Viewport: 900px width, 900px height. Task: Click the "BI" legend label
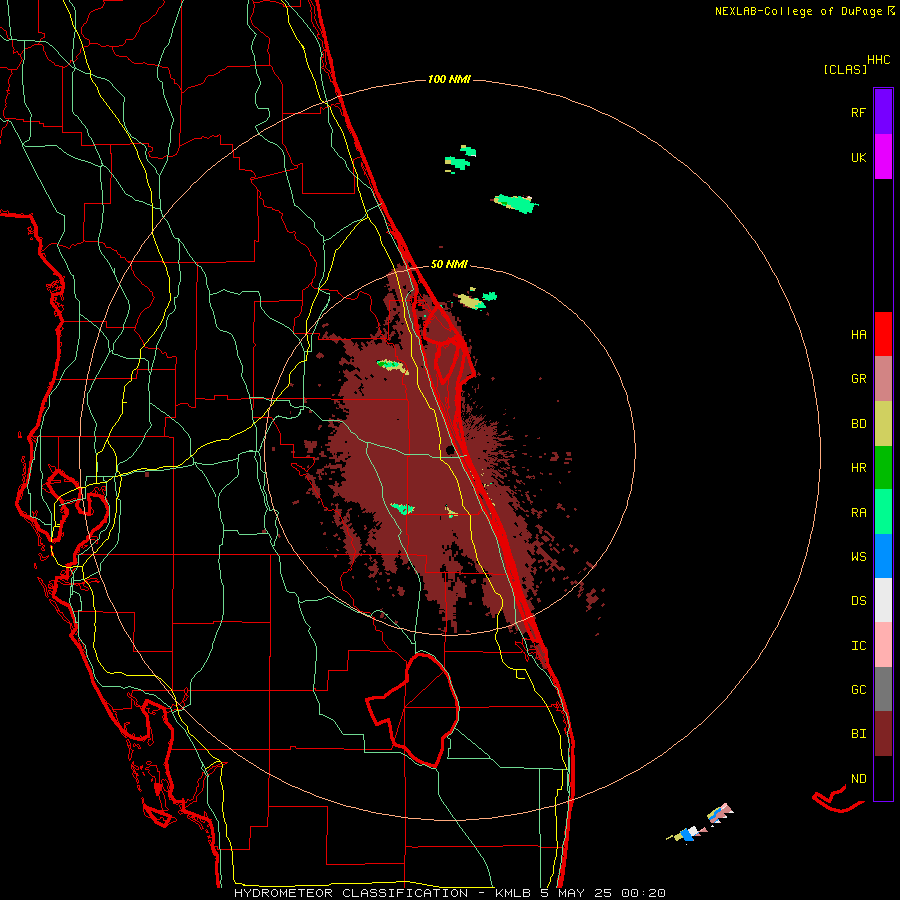(x=858, y=734)
